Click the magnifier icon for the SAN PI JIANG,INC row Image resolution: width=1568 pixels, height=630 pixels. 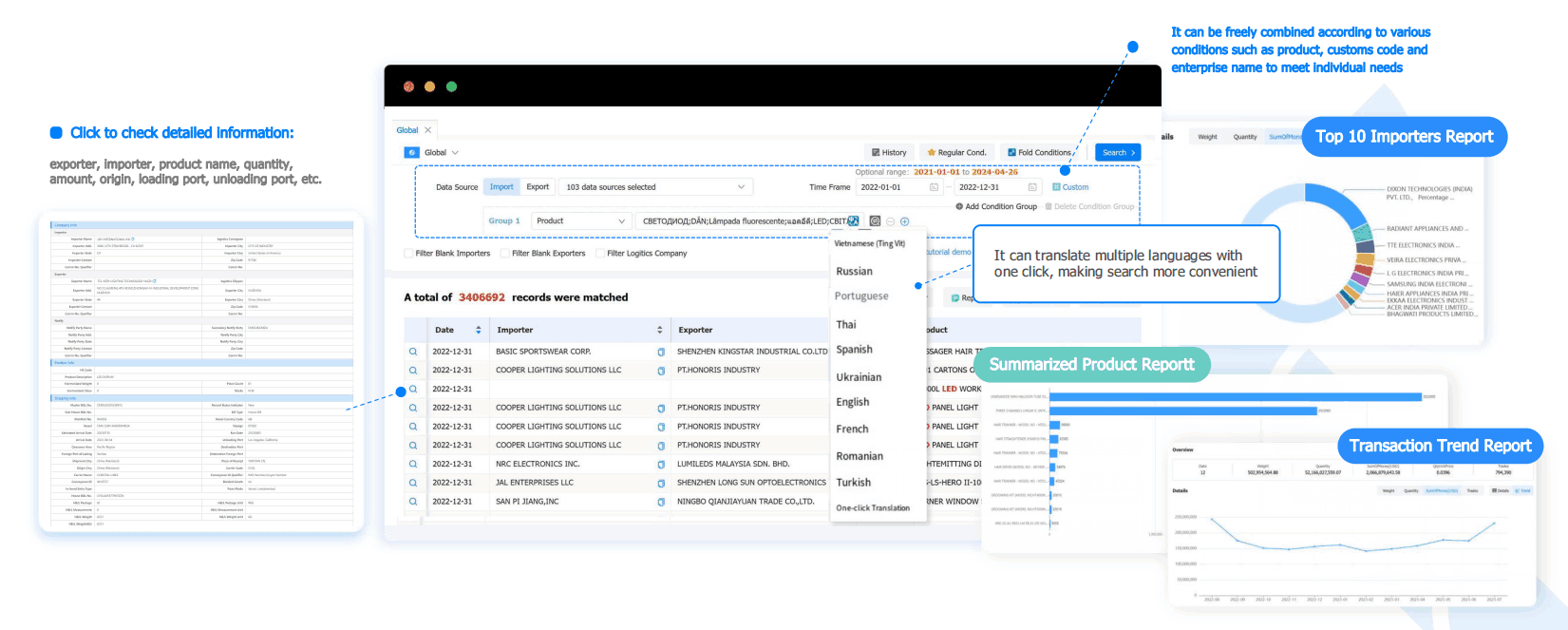pos(413,502)
